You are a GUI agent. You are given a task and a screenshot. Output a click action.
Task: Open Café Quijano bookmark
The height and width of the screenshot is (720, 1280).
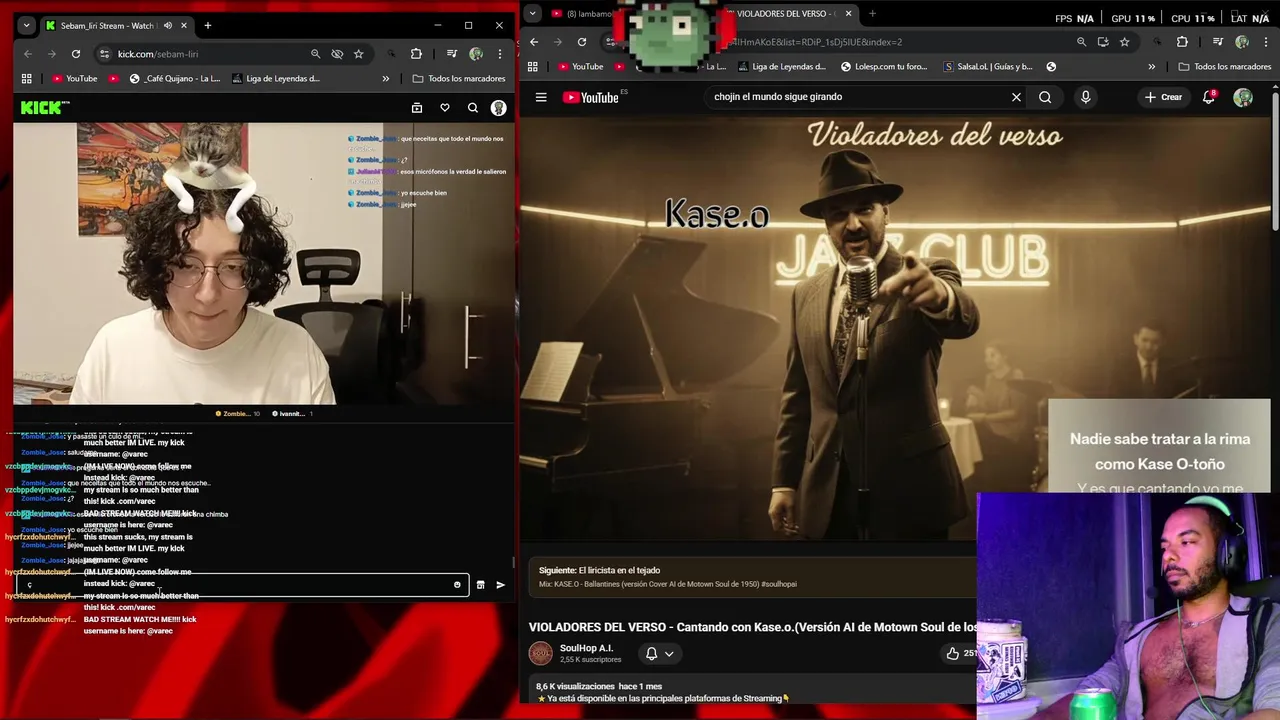pyautogui.click(x=174, y=78)
